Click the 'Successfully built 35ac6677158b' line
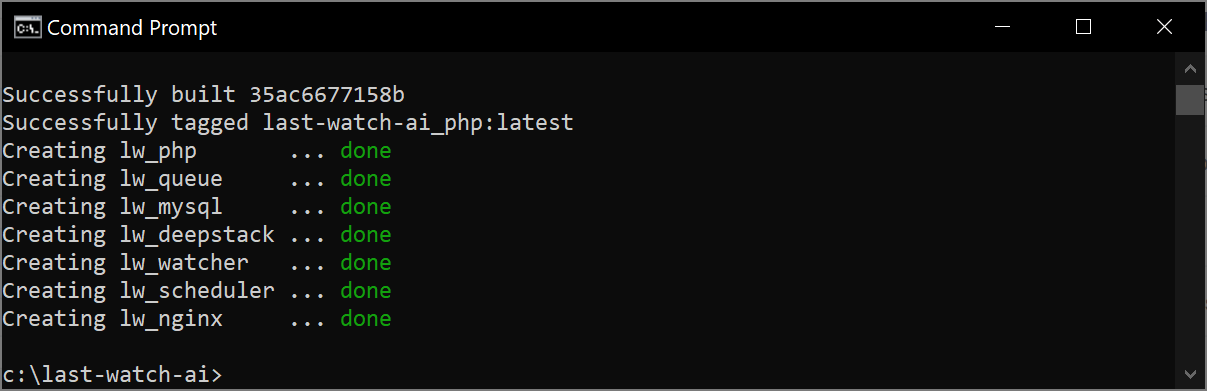Screen dimensions: 1207x391 [203, 95]
